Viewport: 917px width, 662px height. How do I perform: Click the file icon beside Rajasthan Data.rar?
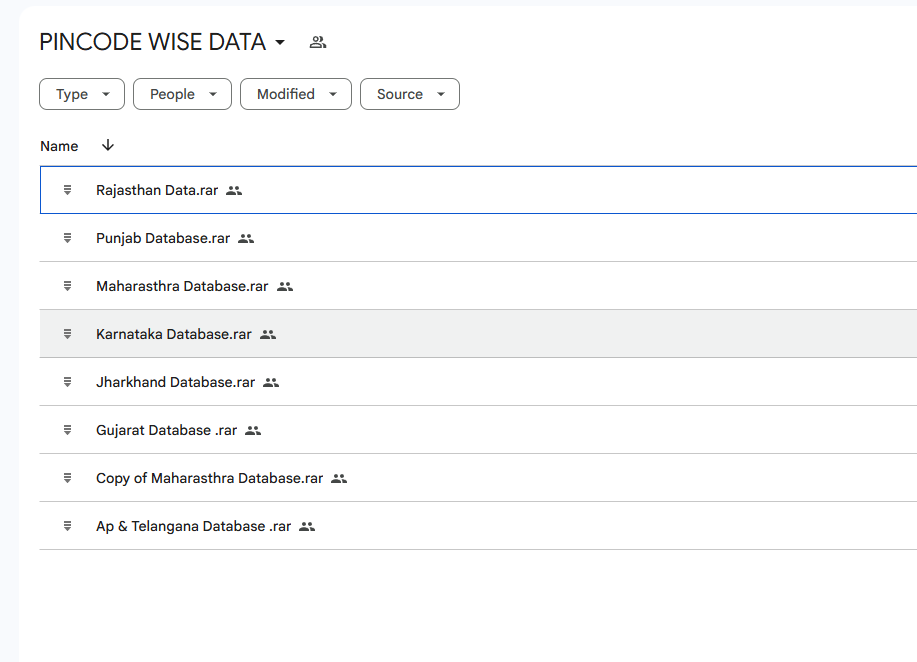click(67, 190)
